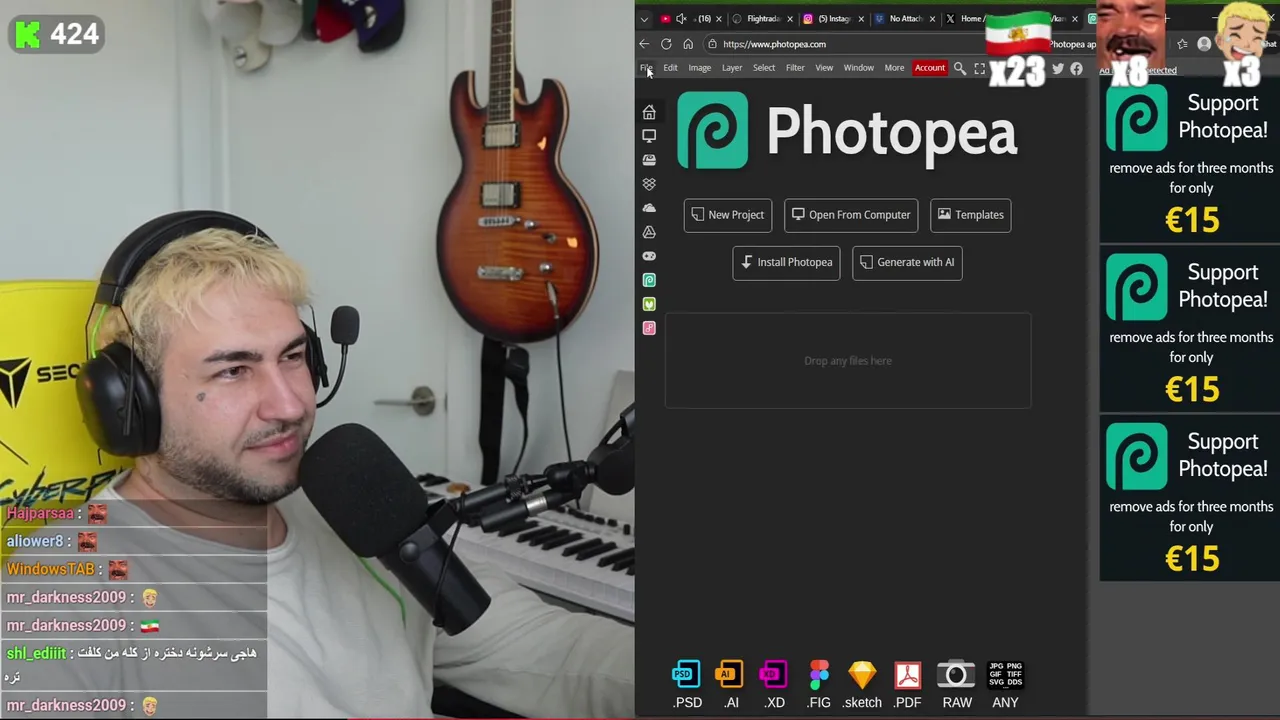The width and height of the screenshot is (1280, 720).
Task: Click the middle Support Photopea €15 ad
Action: (1190, 331)
